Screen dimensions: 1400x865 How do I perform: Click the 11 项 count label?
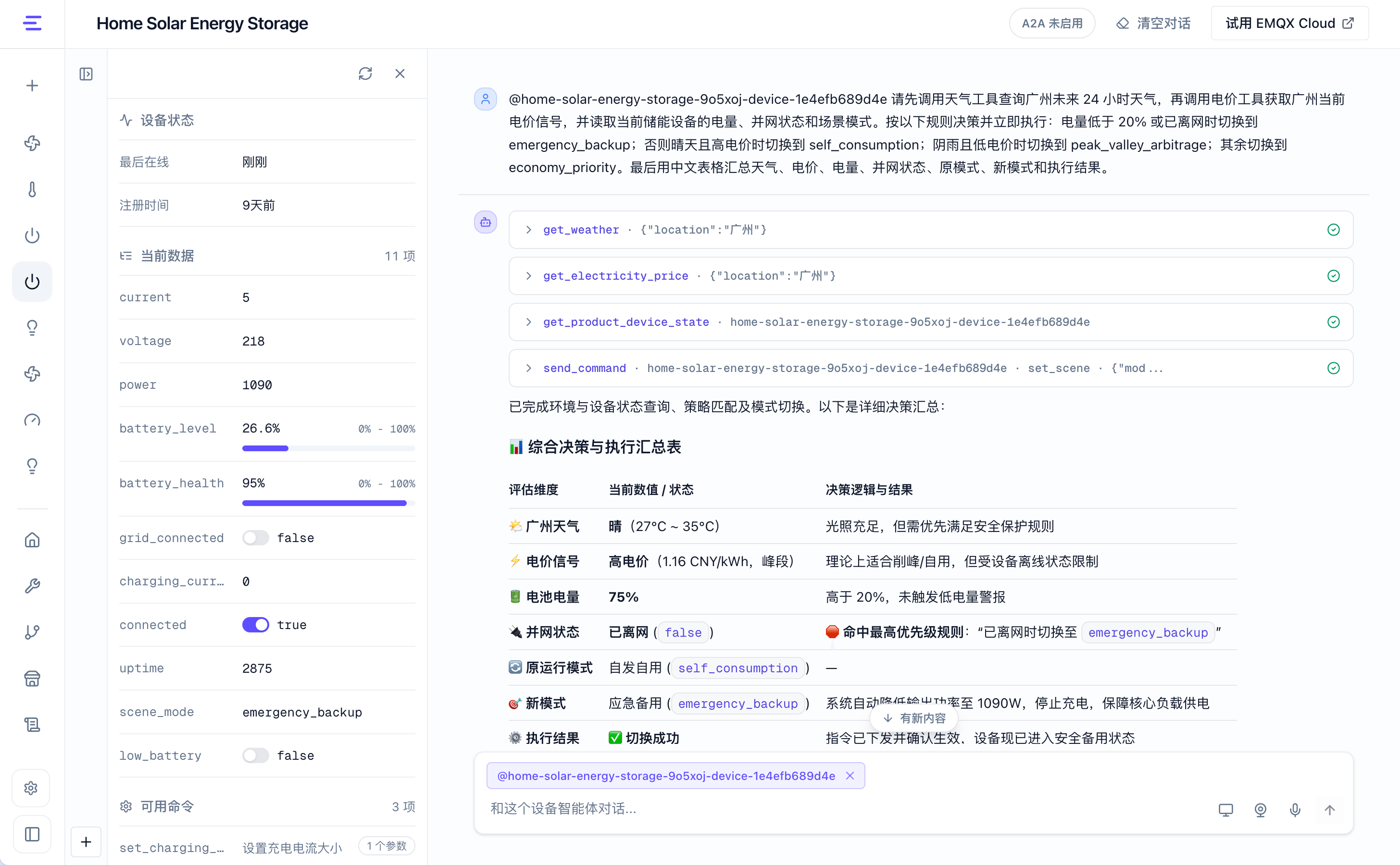coord(400,256)
